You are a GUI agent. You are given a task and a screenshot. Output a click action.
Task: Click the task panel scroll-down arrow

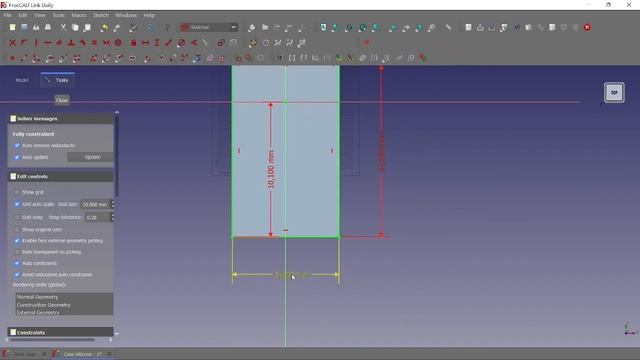(117, 333)
